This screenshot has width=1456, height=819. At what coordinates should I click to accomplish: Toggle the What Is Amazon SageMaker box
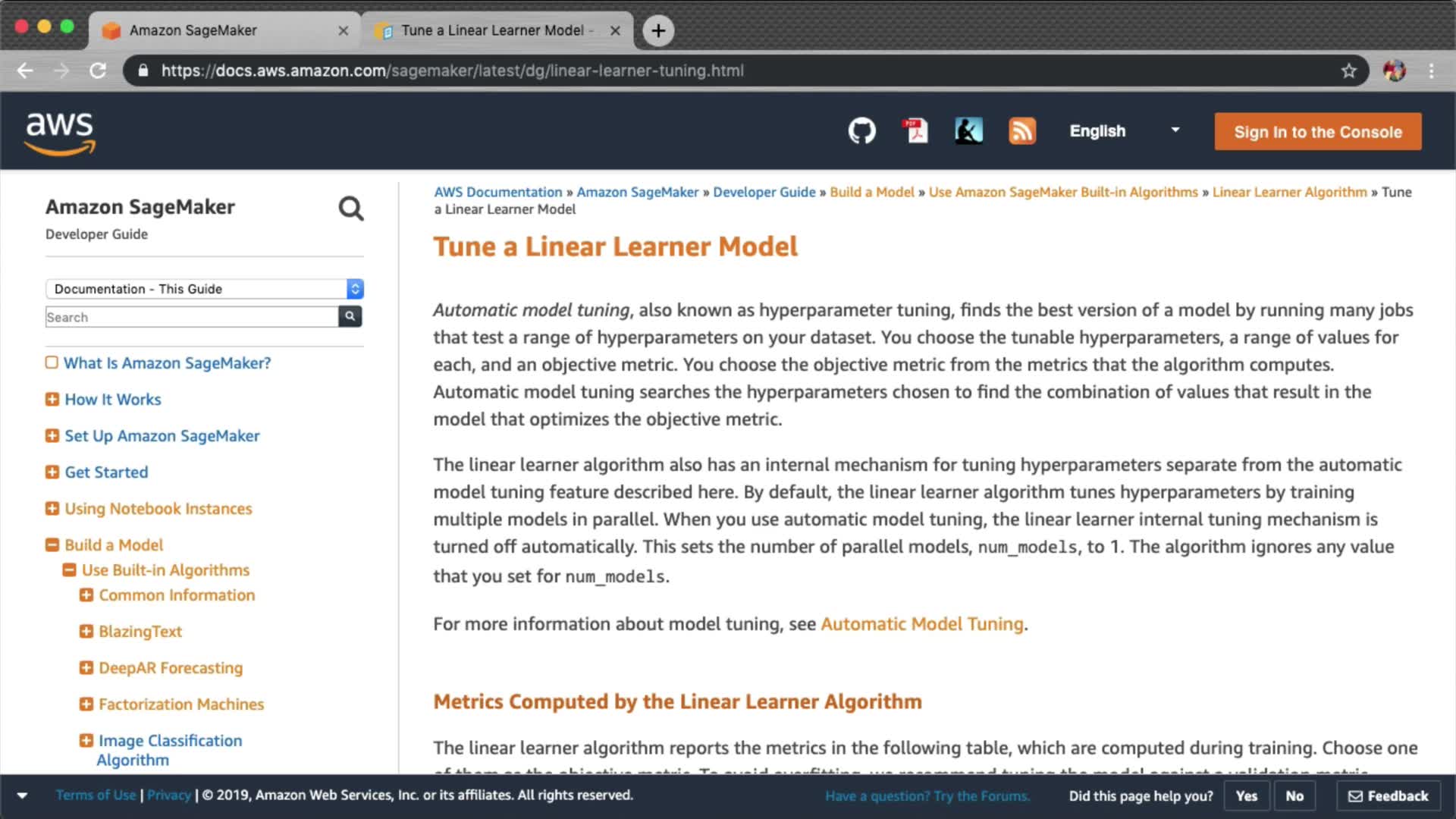click(52, 362)
